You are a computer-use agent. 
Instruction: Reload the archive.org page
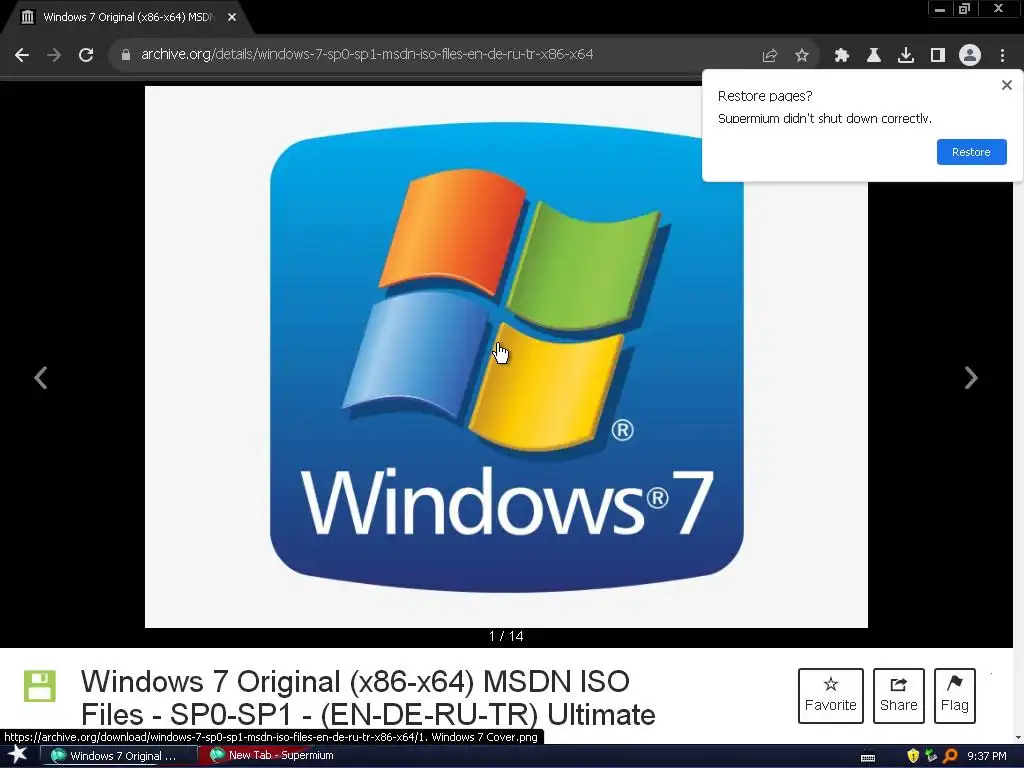tap(86, 55)
